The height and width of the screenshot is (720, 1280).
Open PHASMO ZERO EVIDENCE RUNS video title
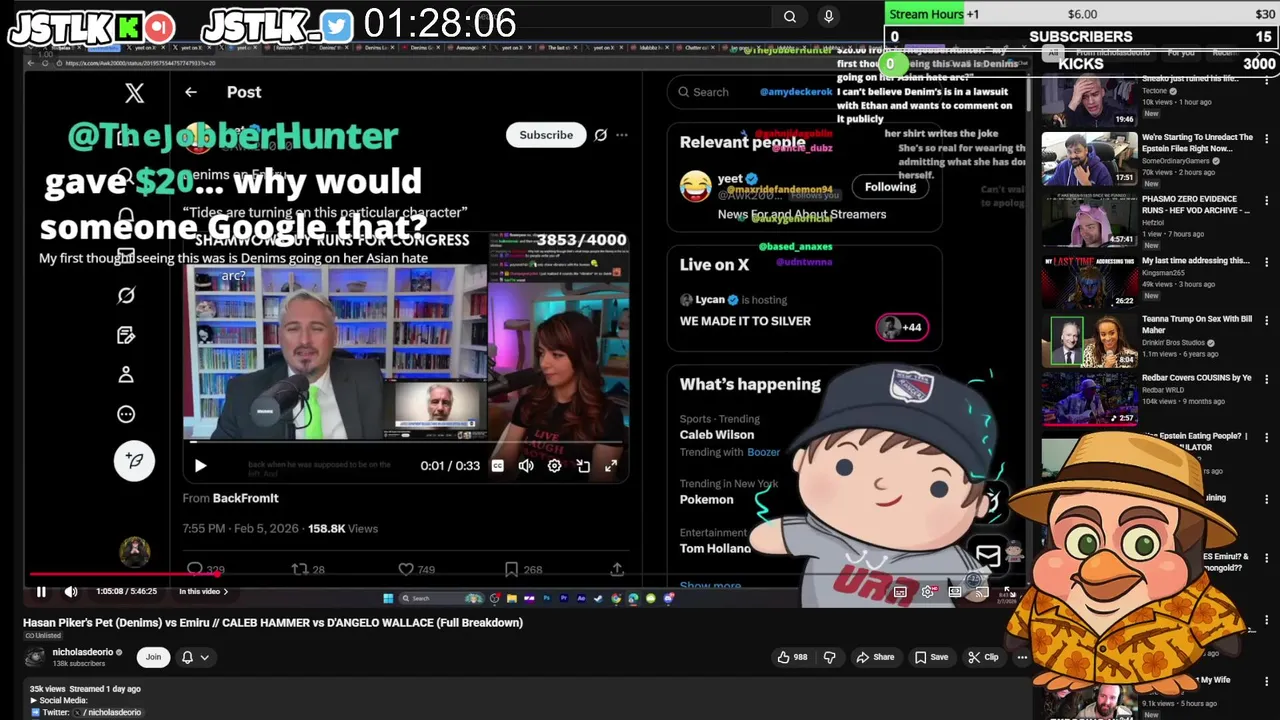point(1196,205)
